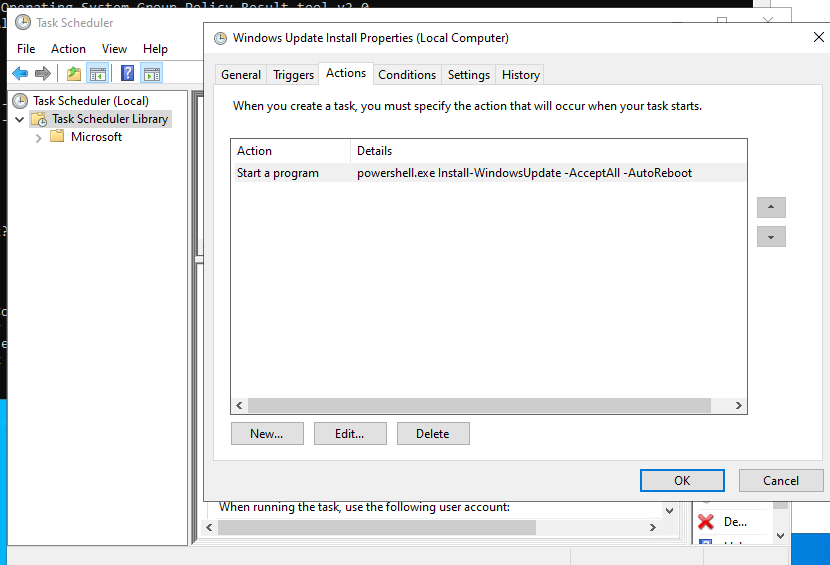The image size is (830, 565).
Task: Open the Settings tab
Action: pyautogui.click(x=468, y=75)
